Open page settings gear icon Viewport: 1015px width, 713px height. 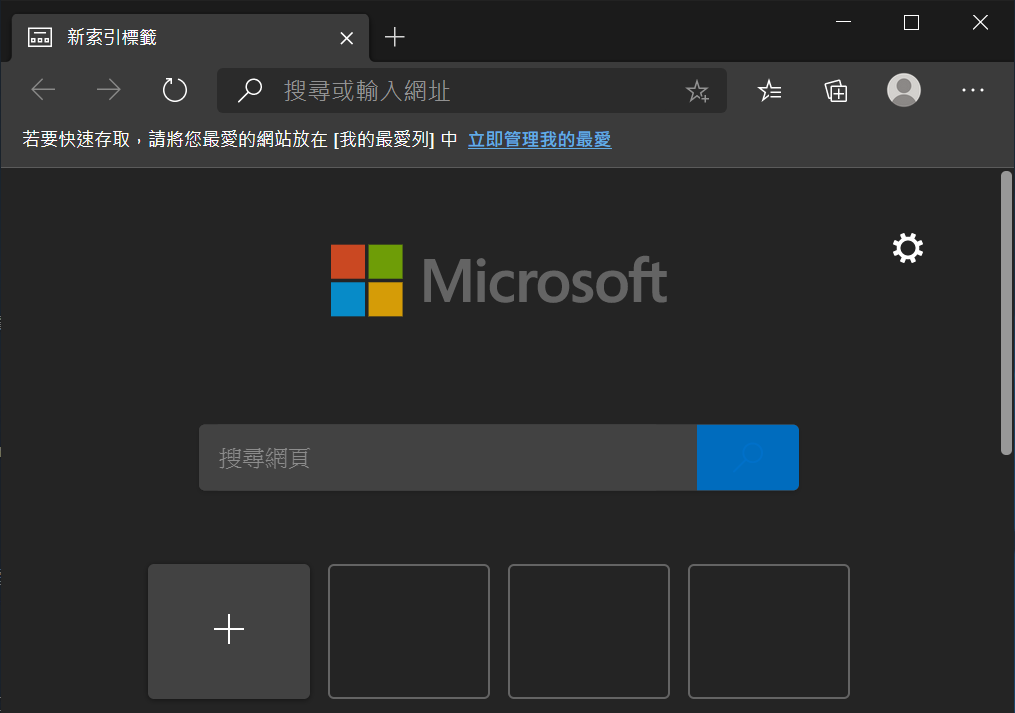point(908,247)
